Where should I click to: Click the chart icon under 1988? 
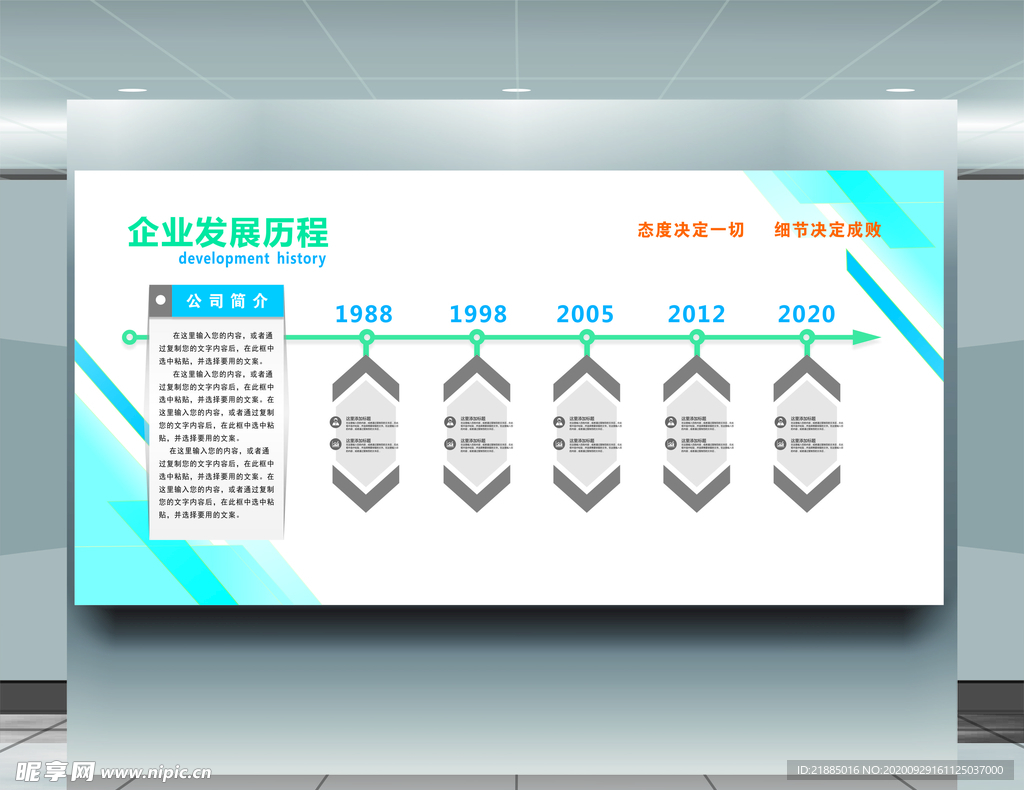(338, 444)
